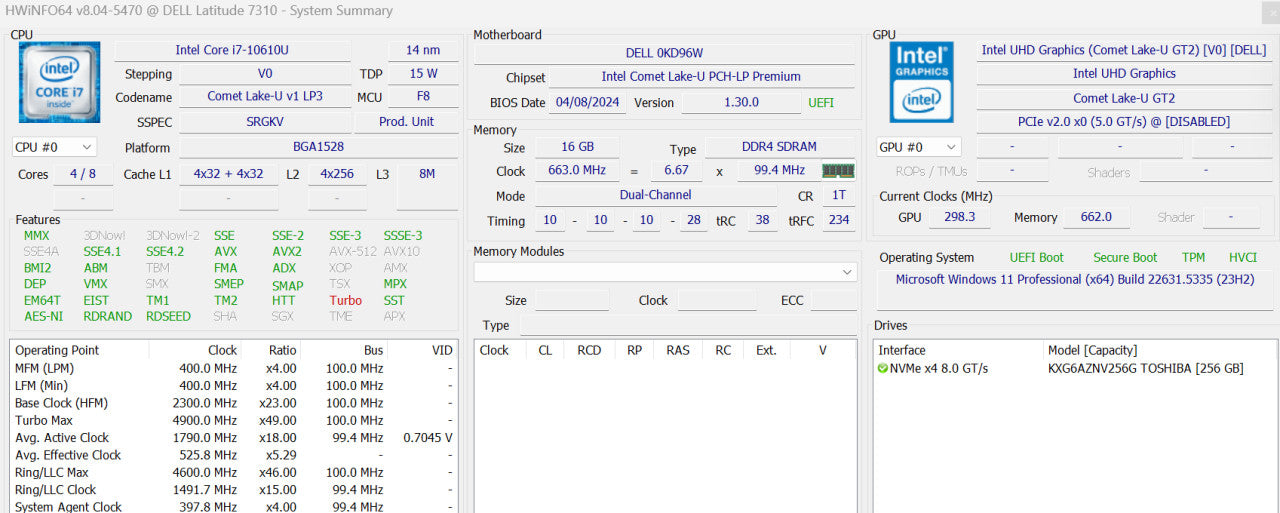
Task: Select the Chipset Intel Comet Lake-U PCH-LP Premium
Action: (701, 77)
